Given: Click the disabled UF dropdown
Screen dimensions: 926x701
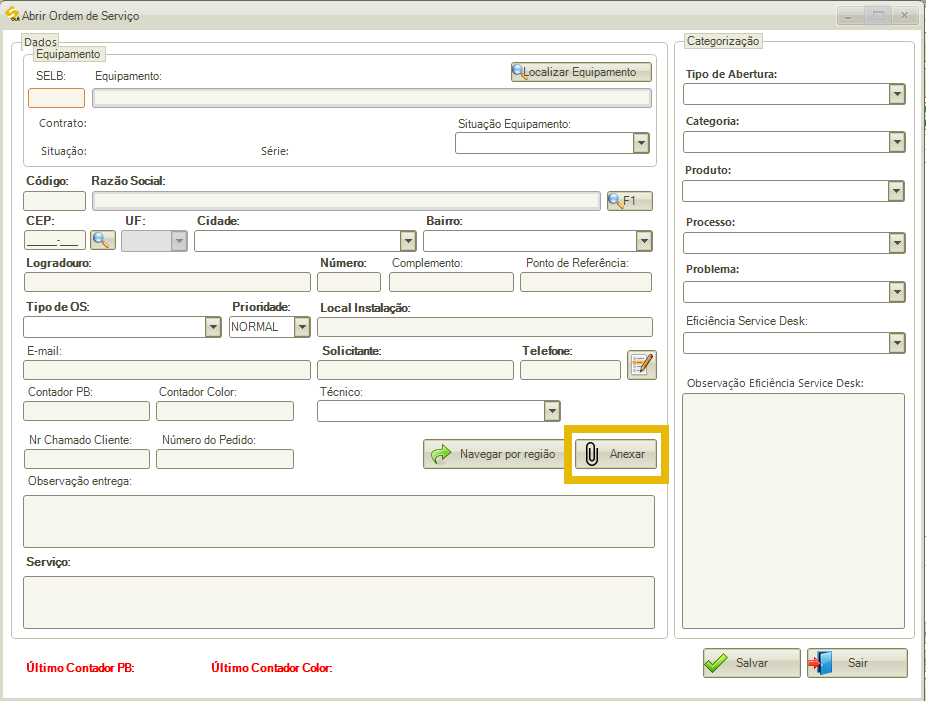Looking at the screenshot, I should coord(154,241).
